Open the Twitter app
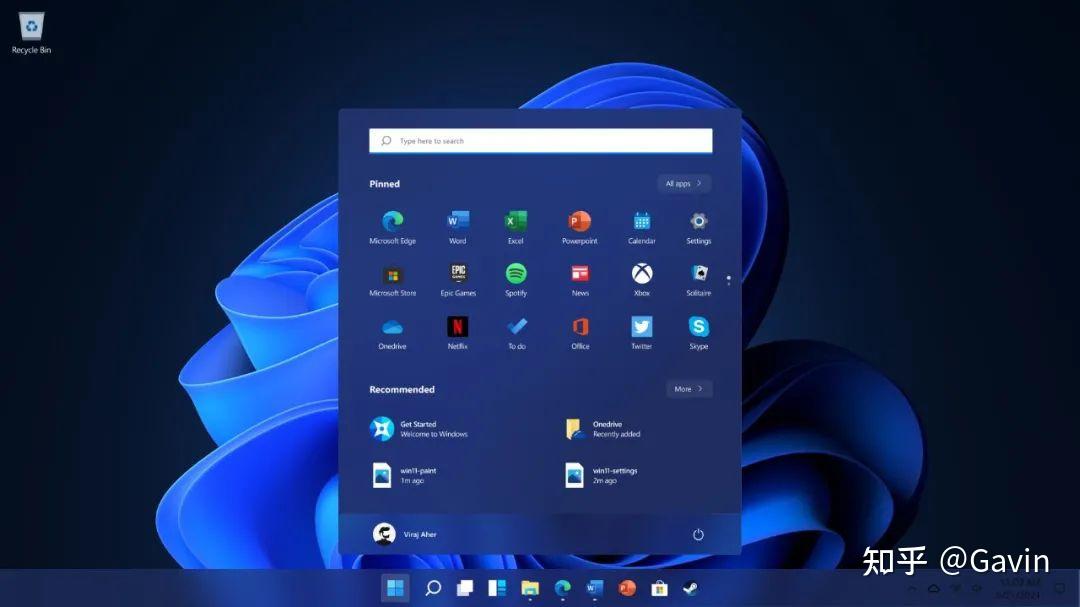 click(x=640, y=326)
